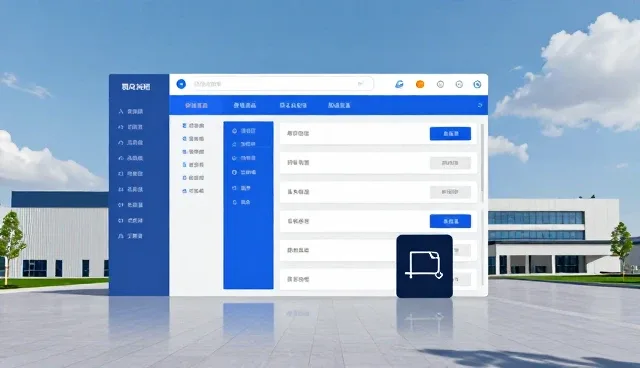This screenshot has width=640, height=368.
Task: Select the fourth item in the bright blue panel
Action: click(x=244, y=173)
